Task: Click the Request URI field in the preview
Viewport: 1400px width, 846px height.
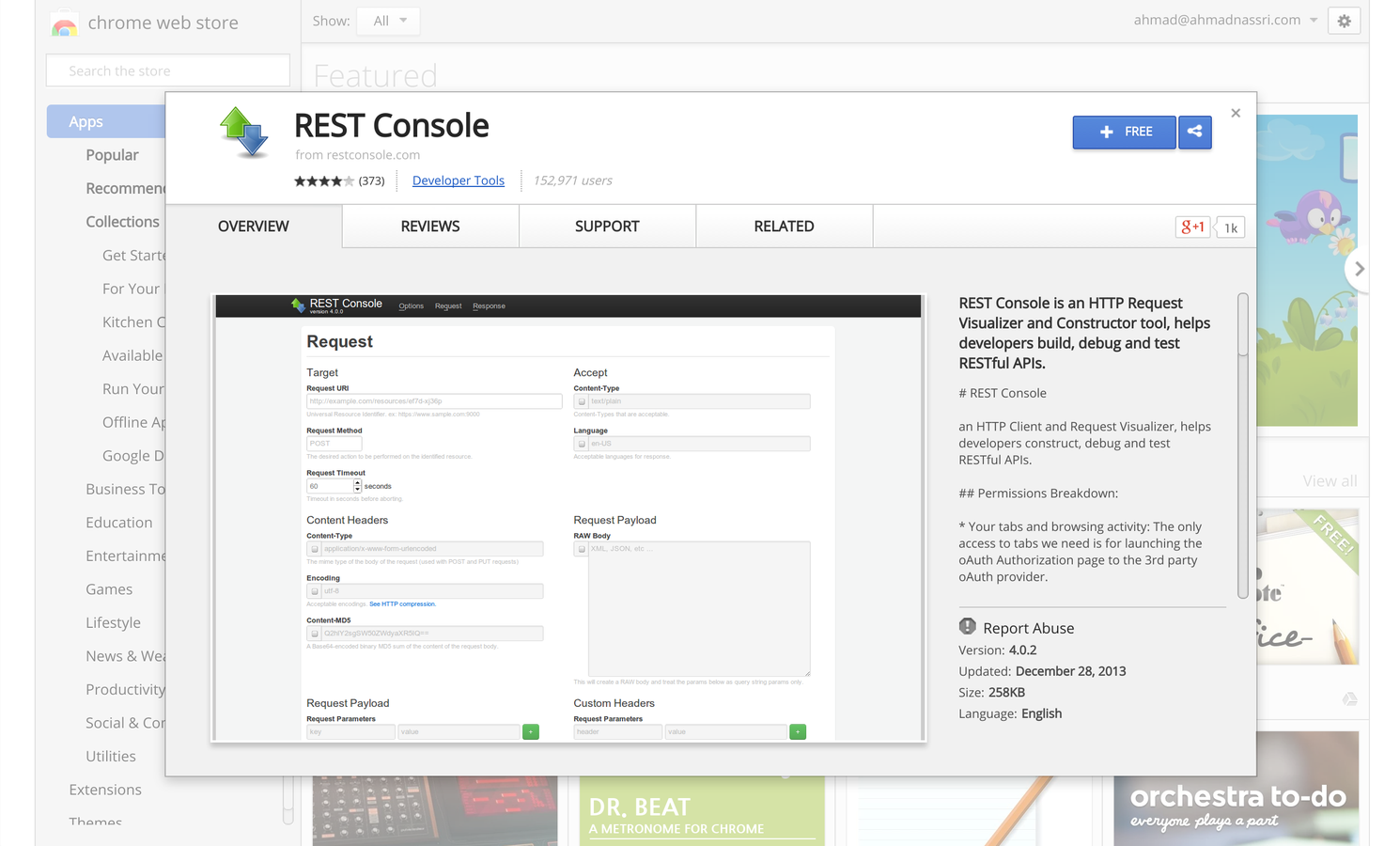Action: point(434,401)
